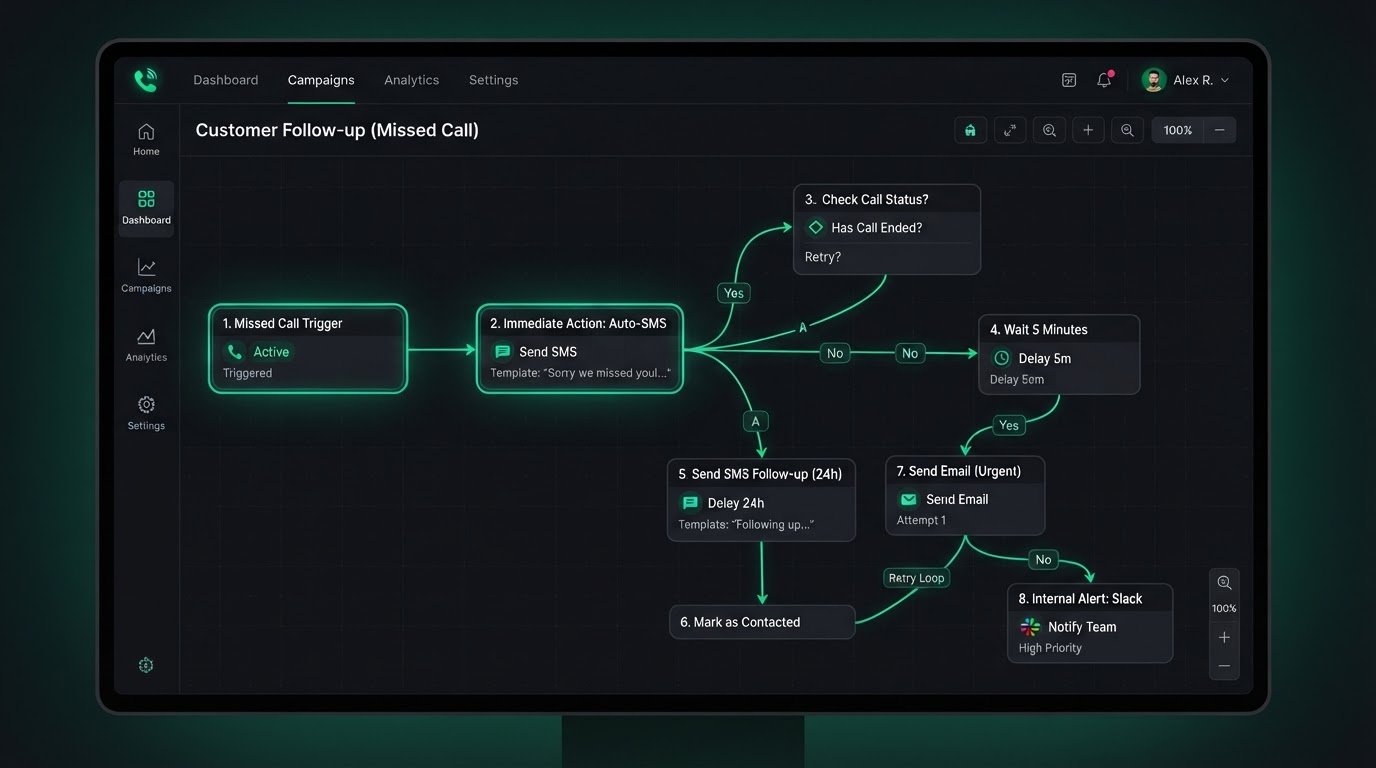Viewport: 1376px width, 768px height.
Task: Click the magnifier icon in the floating zoom panel
Action: pyautogui.click(x=1224, y=583)
